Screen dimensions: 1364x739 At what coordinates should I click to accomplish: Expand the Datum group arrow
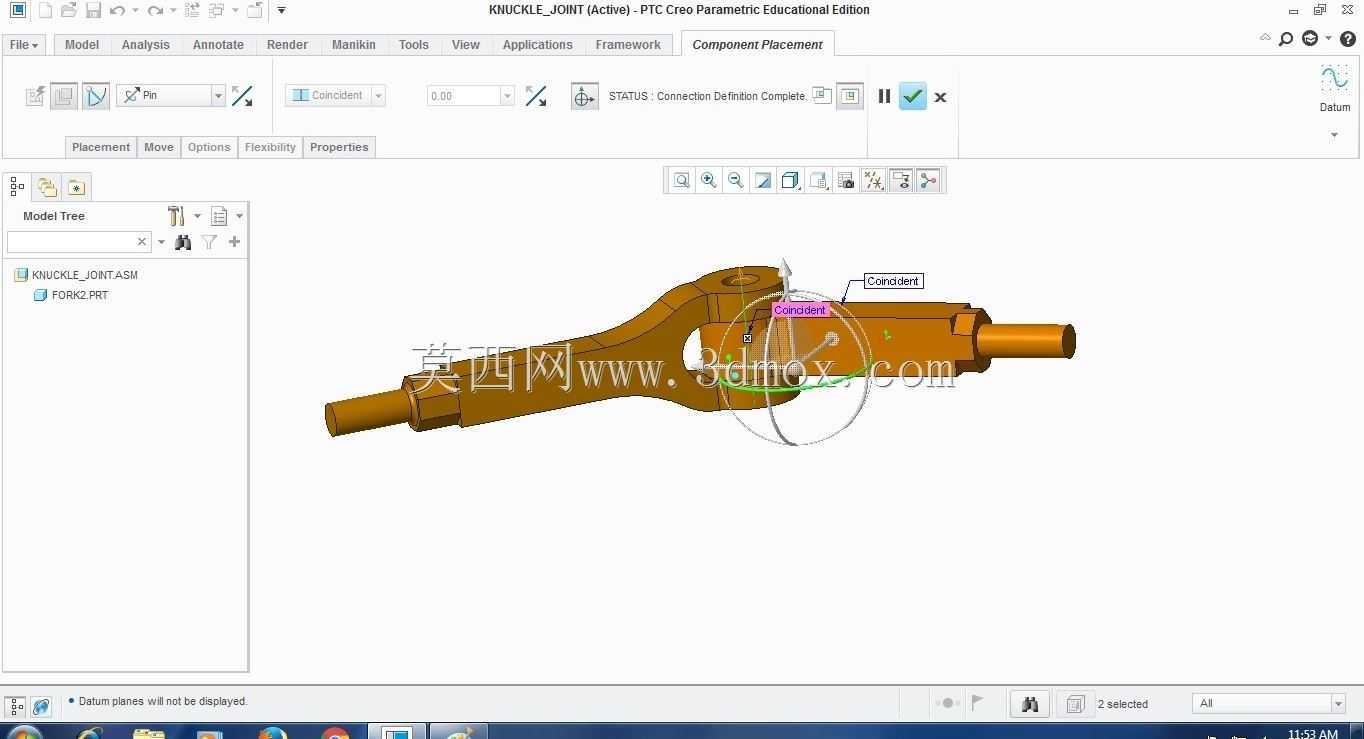(x=1334, y=135)
